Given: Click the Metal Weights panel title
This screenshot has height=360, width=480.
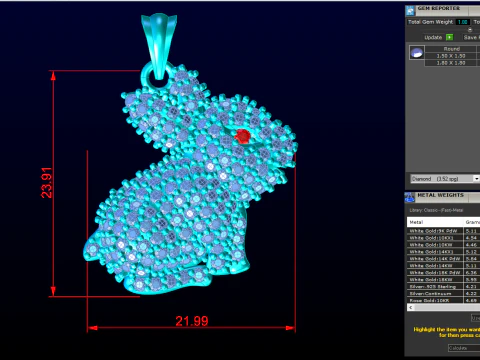Looking at the screenshot, I should coord(440,195).
